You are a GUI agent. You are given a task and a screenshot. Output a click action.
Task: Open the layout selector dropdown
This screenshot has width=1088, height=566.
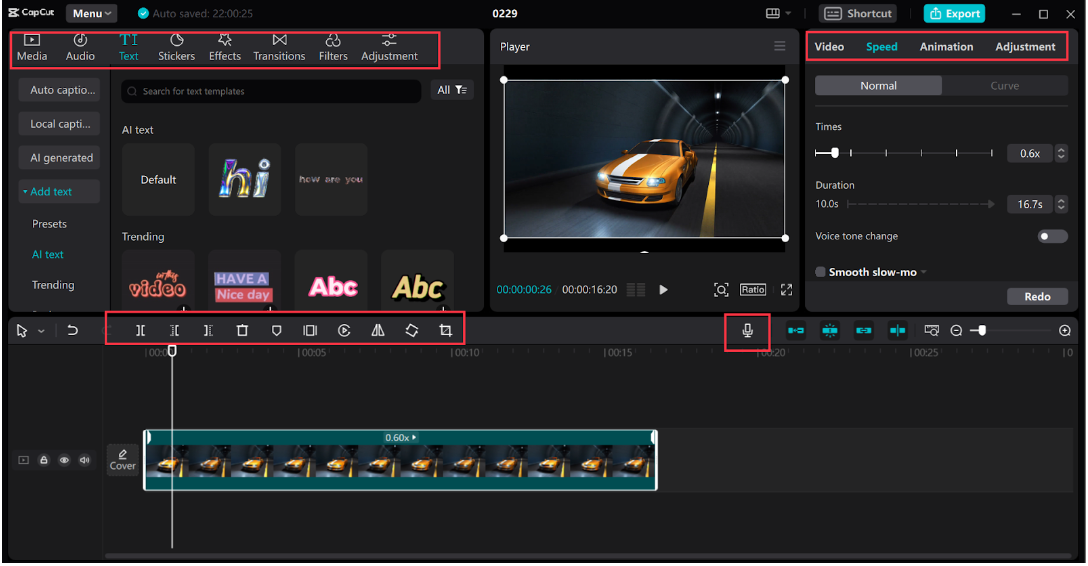coord(778,13)
